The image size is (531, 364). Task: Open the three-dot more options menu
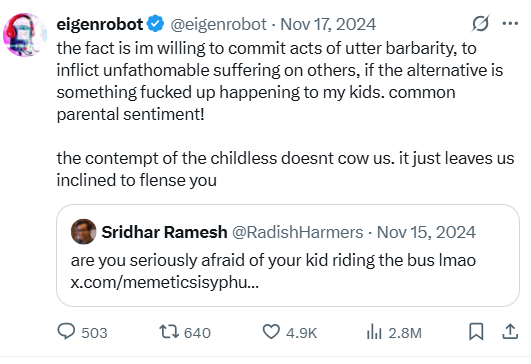(x=510, y=23)
